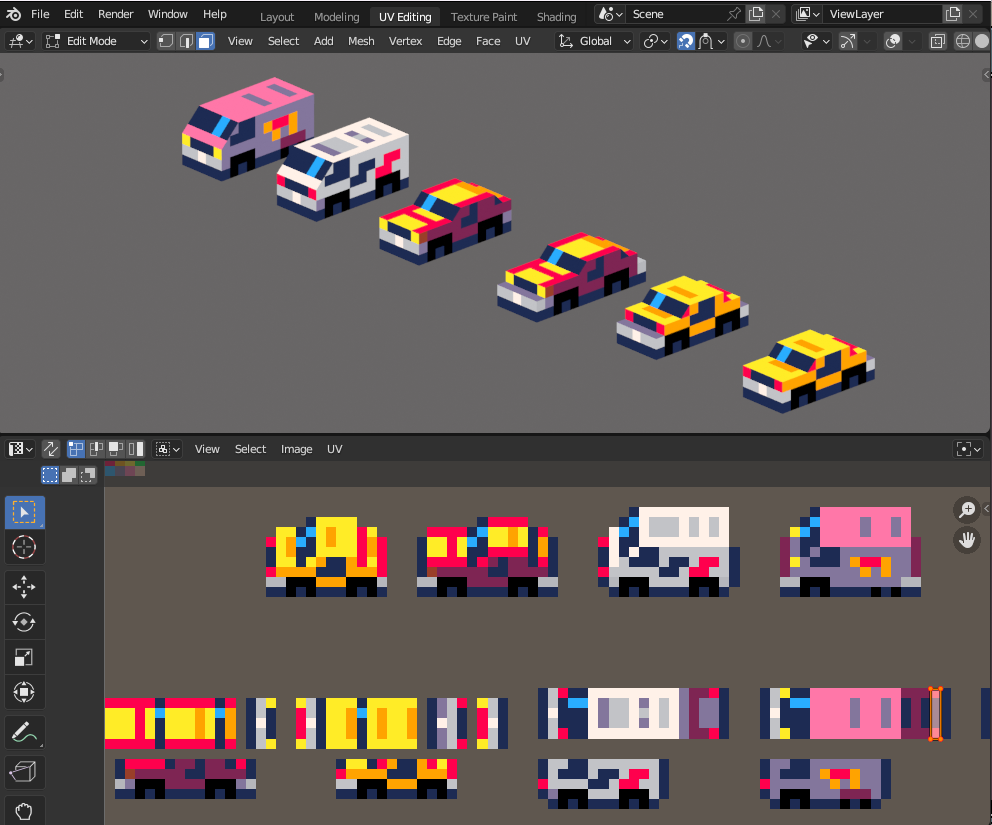
Task: Set selection mode to subtract selection
Action: point(88,475)
